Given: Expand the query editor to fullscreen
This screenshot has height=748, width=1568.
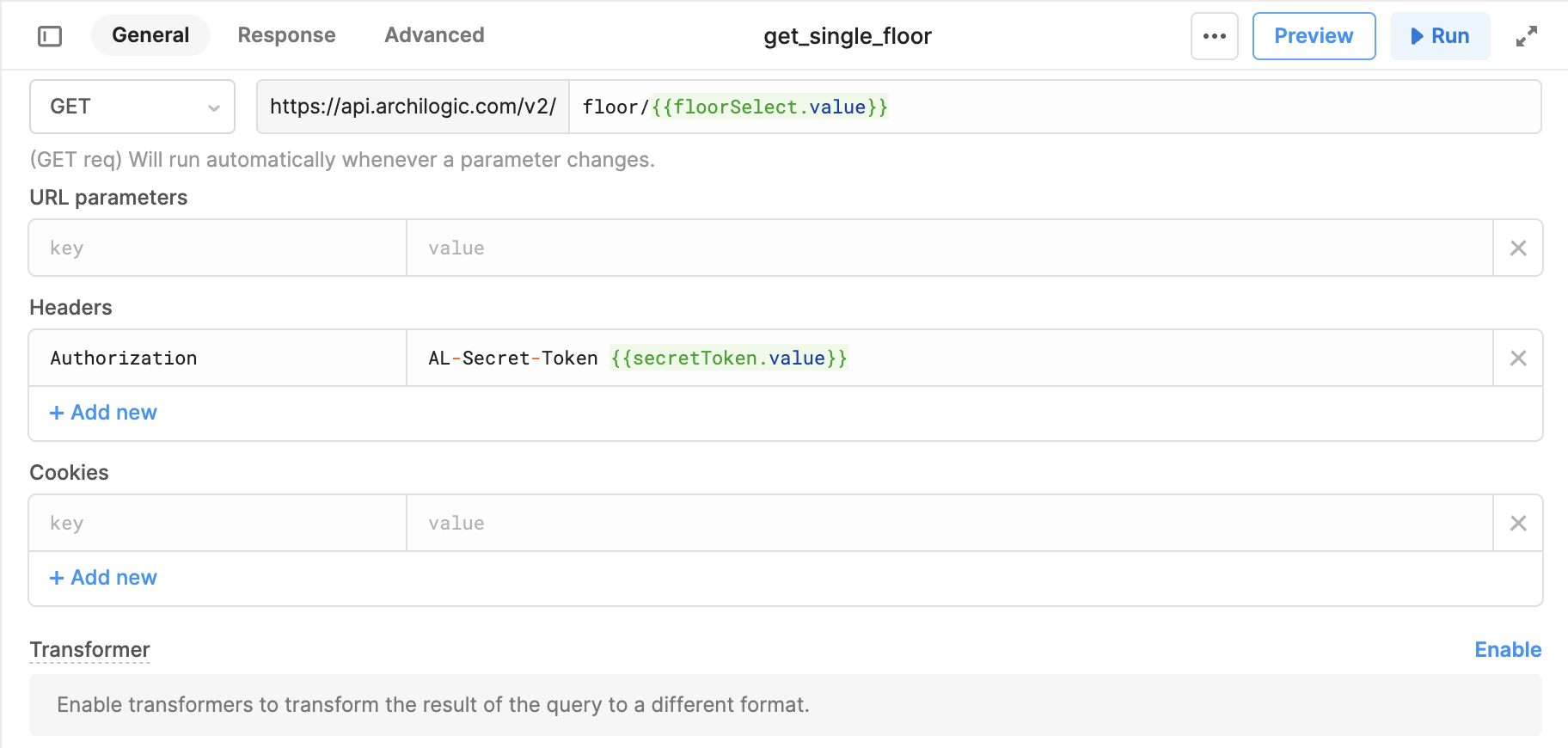Looking at the screenshot, I should point(1526,36).
